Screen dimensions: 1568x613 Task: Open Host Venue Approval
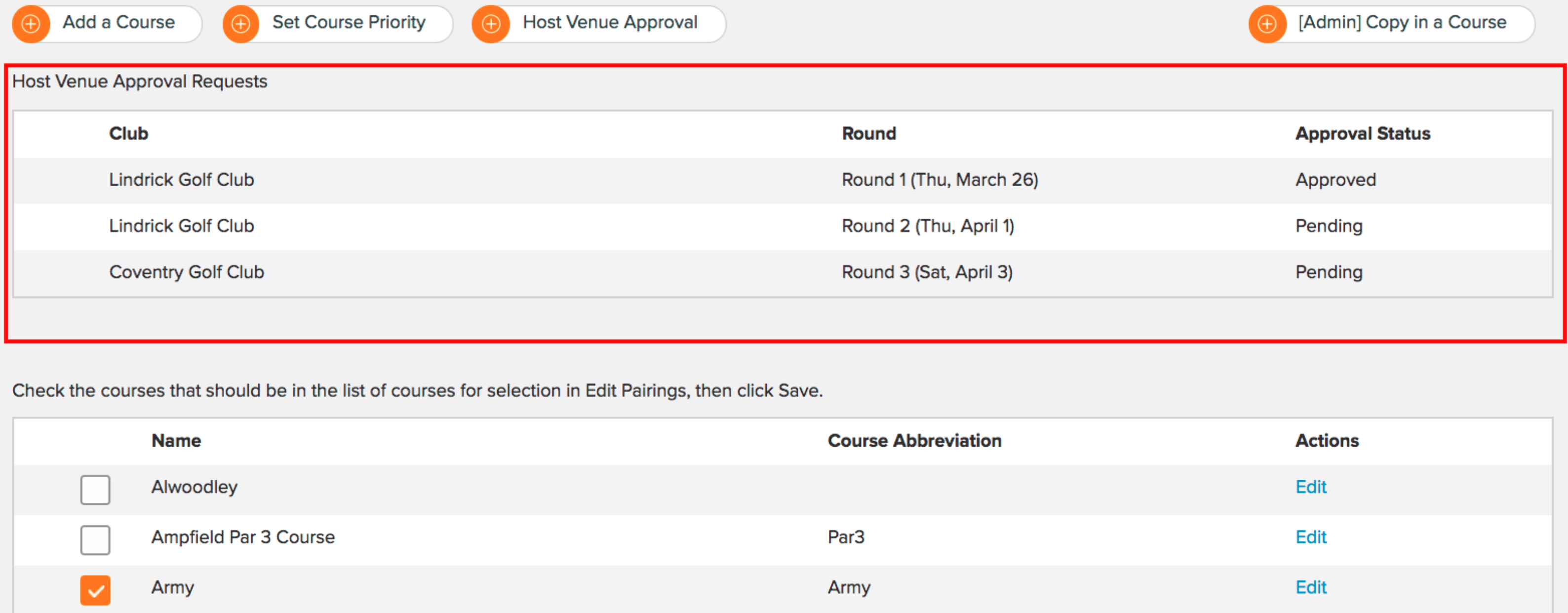point(599,24)
